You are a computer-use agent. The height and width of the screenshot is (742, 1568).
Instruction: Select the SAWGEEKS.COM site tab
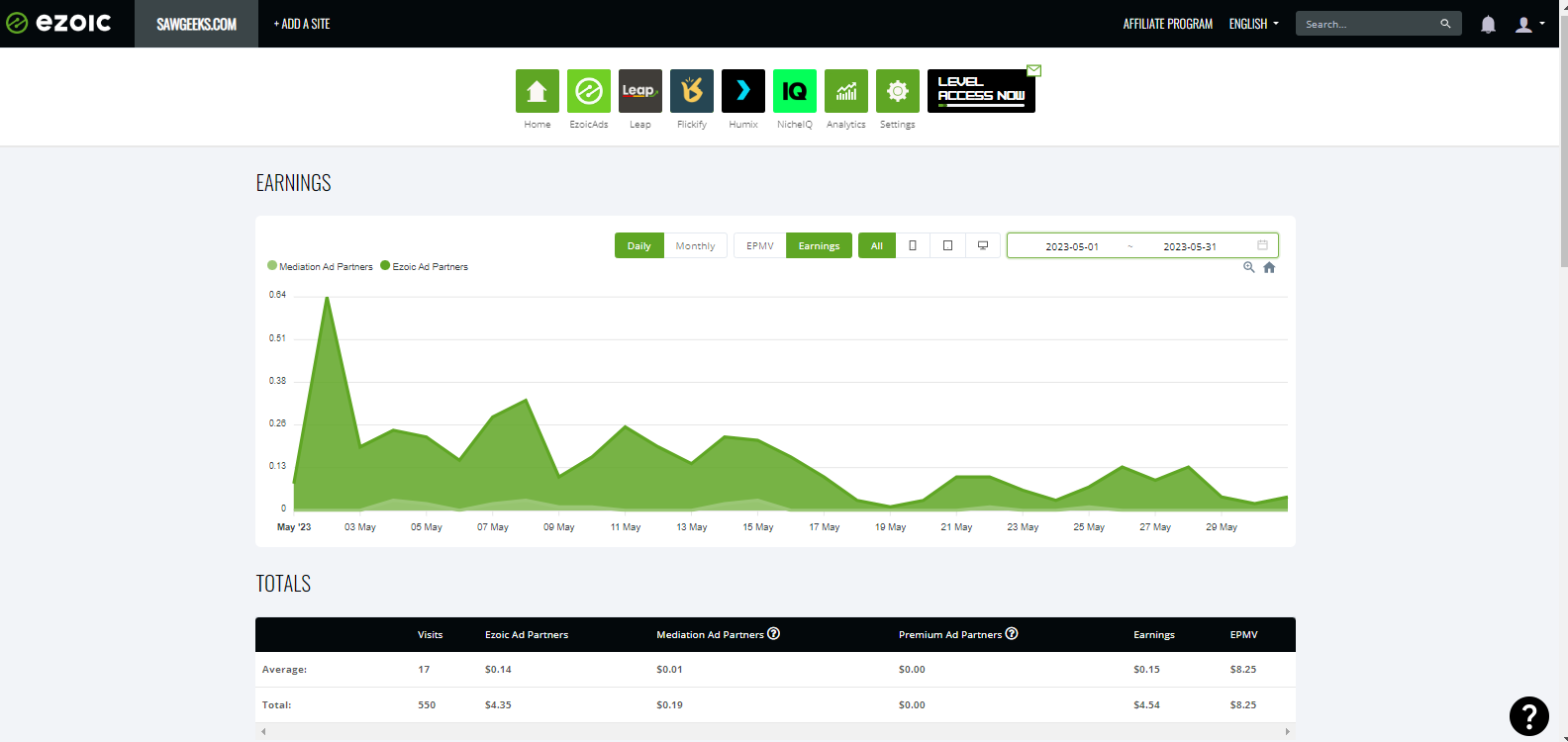[196, 24]
